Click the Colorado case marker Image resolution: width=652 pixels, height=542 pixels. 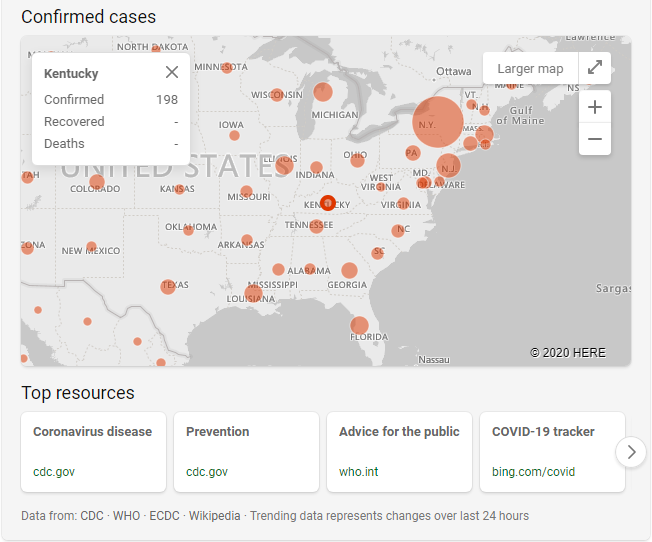(x=96, y=181)
